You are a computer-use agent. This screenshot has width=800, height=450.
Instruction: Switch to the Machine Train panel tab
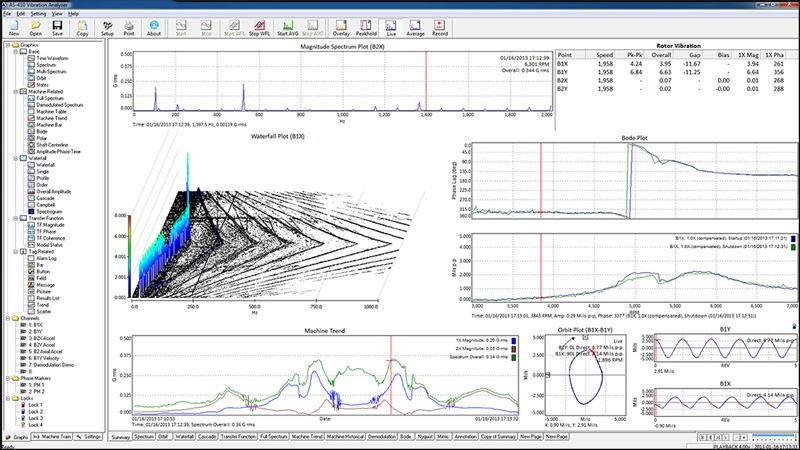(x=52, y=437)
